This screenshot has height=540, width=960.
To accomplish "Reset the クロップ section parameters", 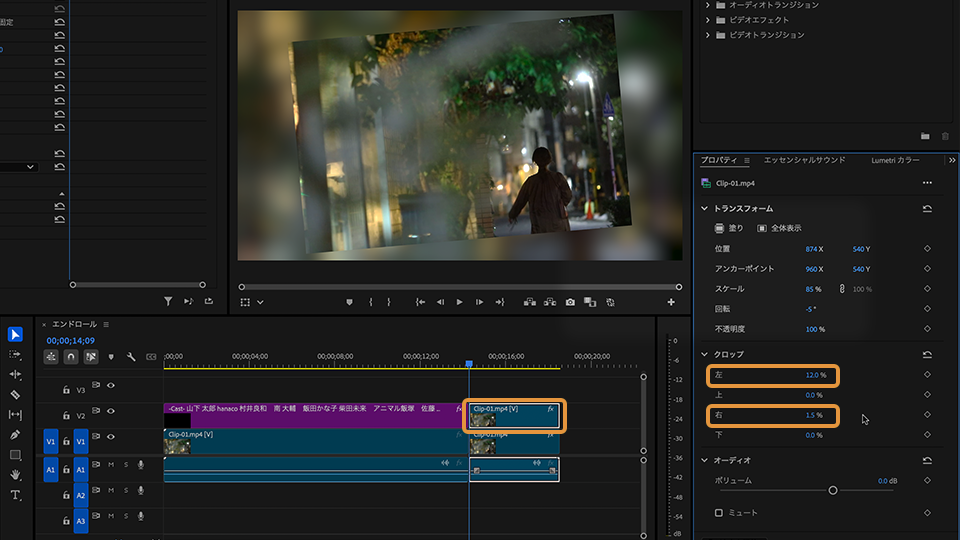I will coord(927,355).
